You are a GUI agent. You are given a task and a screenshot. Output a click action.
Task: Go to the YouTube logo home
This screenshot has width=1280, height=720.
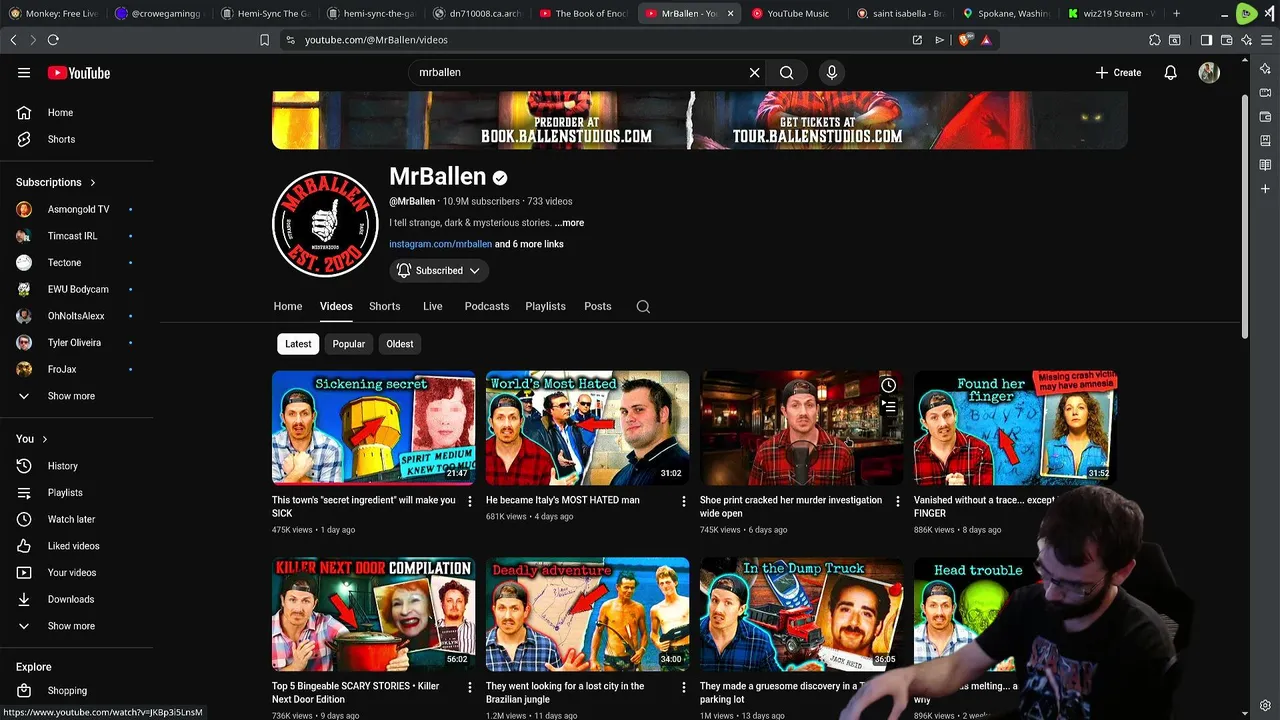coord(79,73)
